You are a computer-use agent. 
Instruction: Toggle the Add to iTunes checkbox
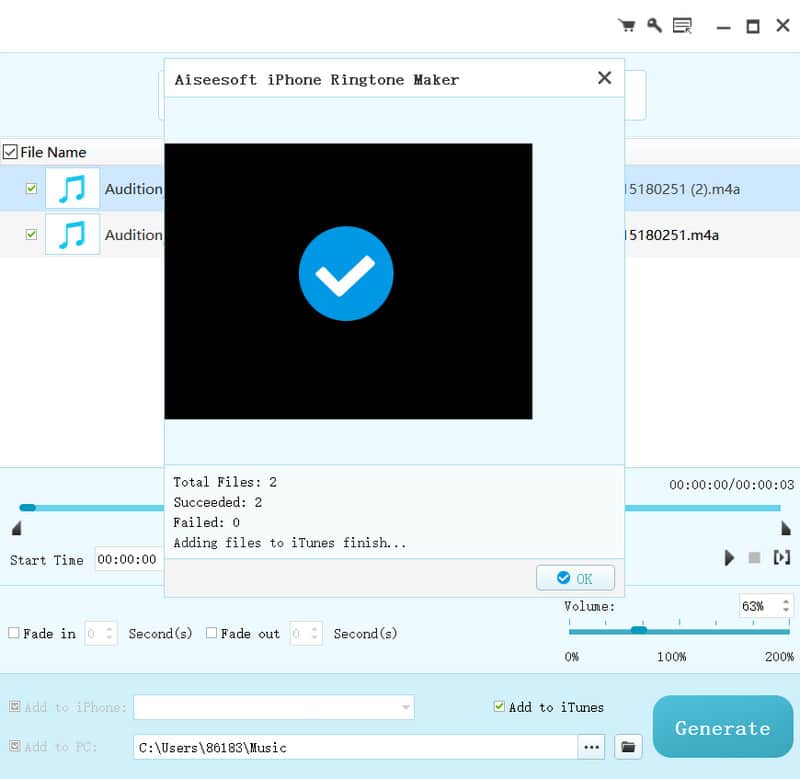click(x=499, y=707)
